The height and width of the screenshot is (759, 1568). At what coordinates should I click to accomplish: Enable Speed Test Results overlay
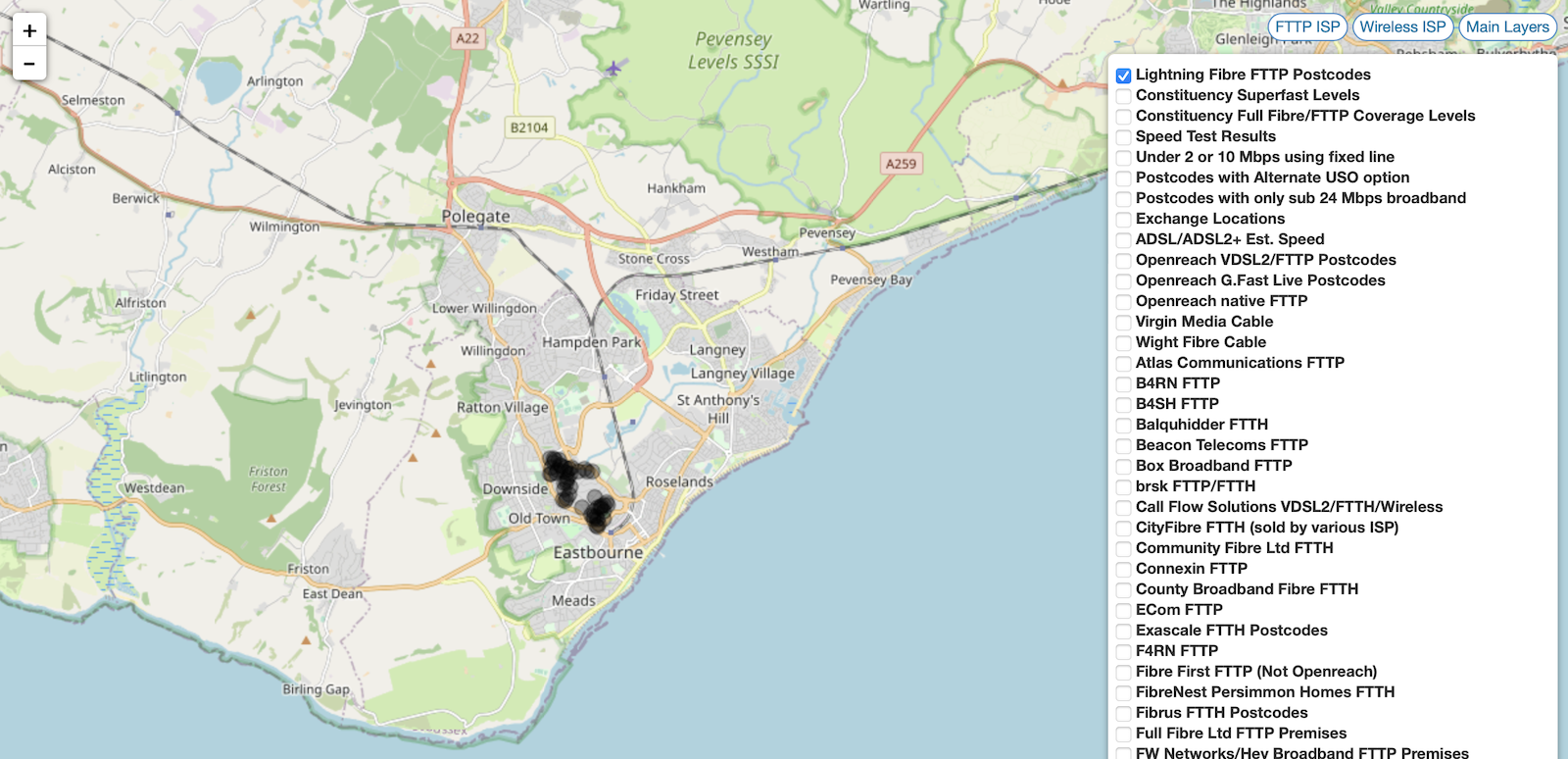tap(1124, 137)
